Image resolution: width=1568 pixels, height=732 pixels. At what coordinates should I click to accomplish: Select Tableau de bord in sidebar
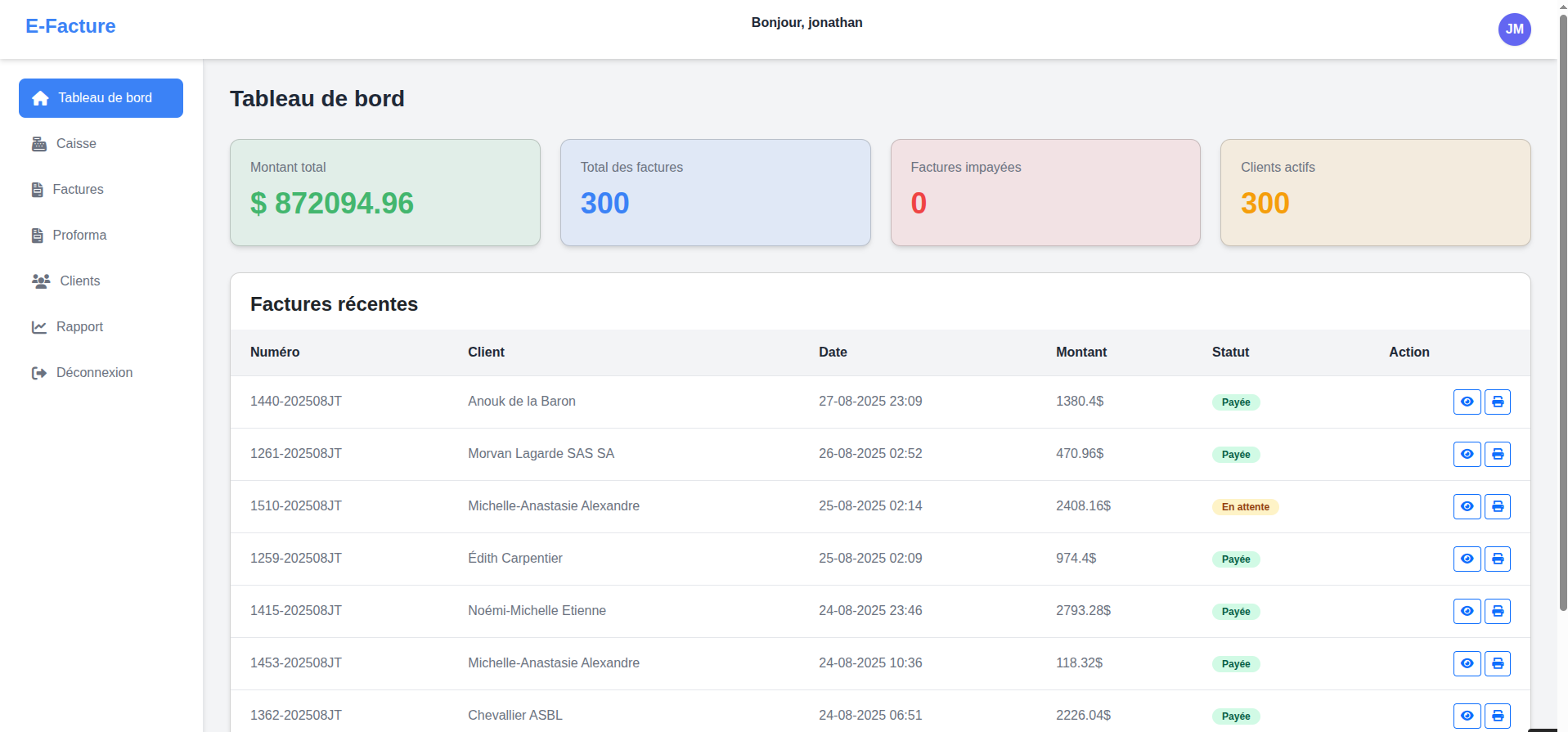101,98
